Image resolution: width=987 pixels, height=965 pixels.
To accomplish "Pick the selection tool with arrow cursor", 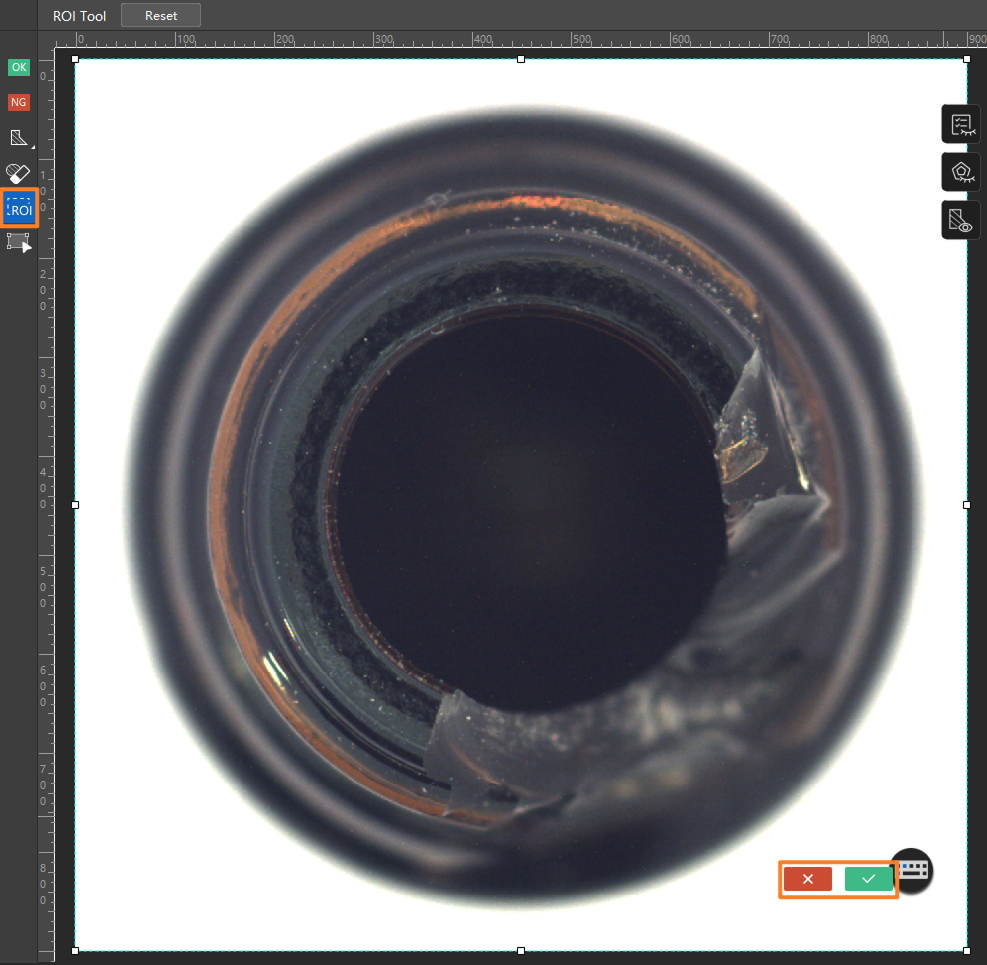I will coord(19,242).
